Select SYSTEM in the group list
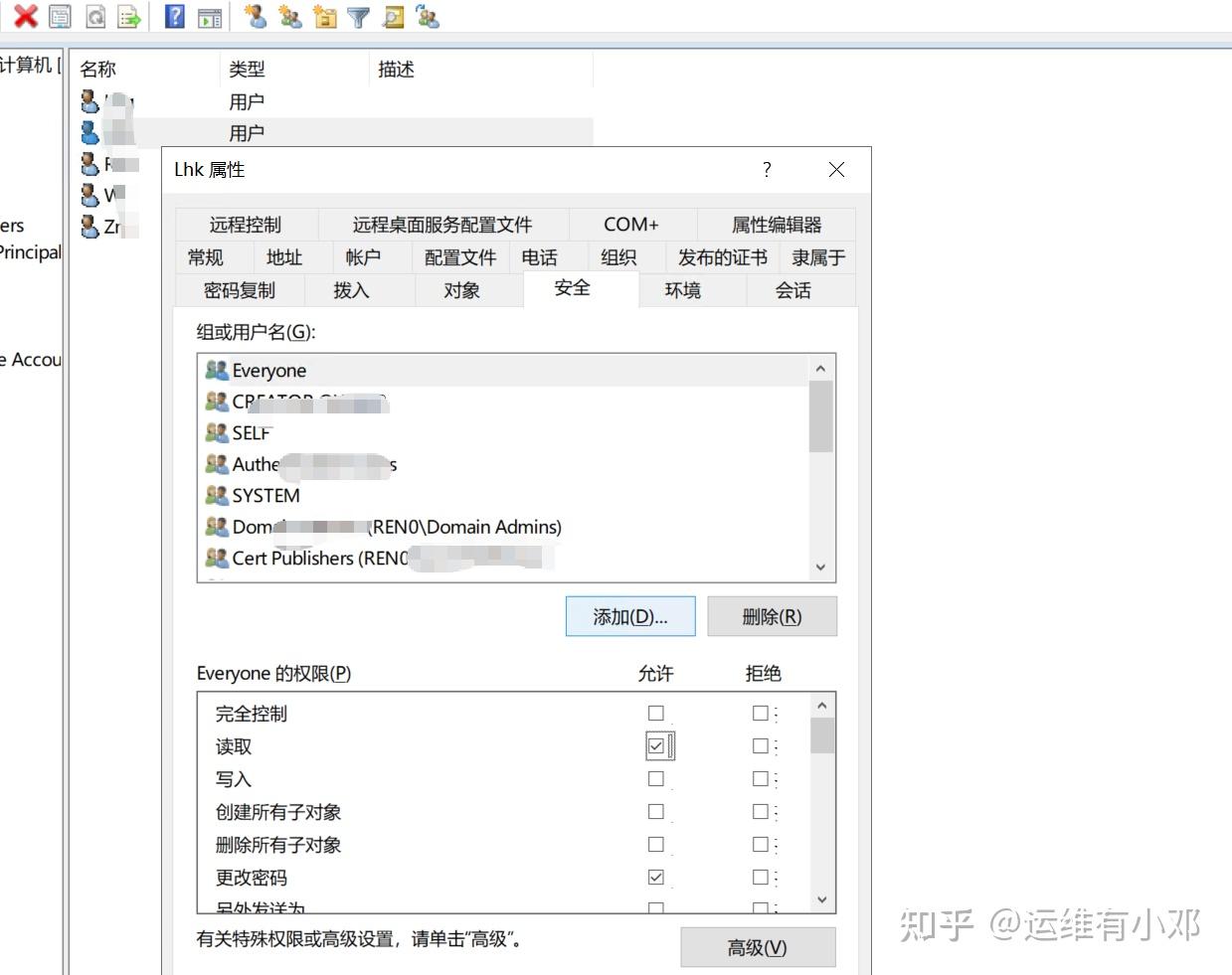This screenshot has height=975, width=1232. pos(266,495)
